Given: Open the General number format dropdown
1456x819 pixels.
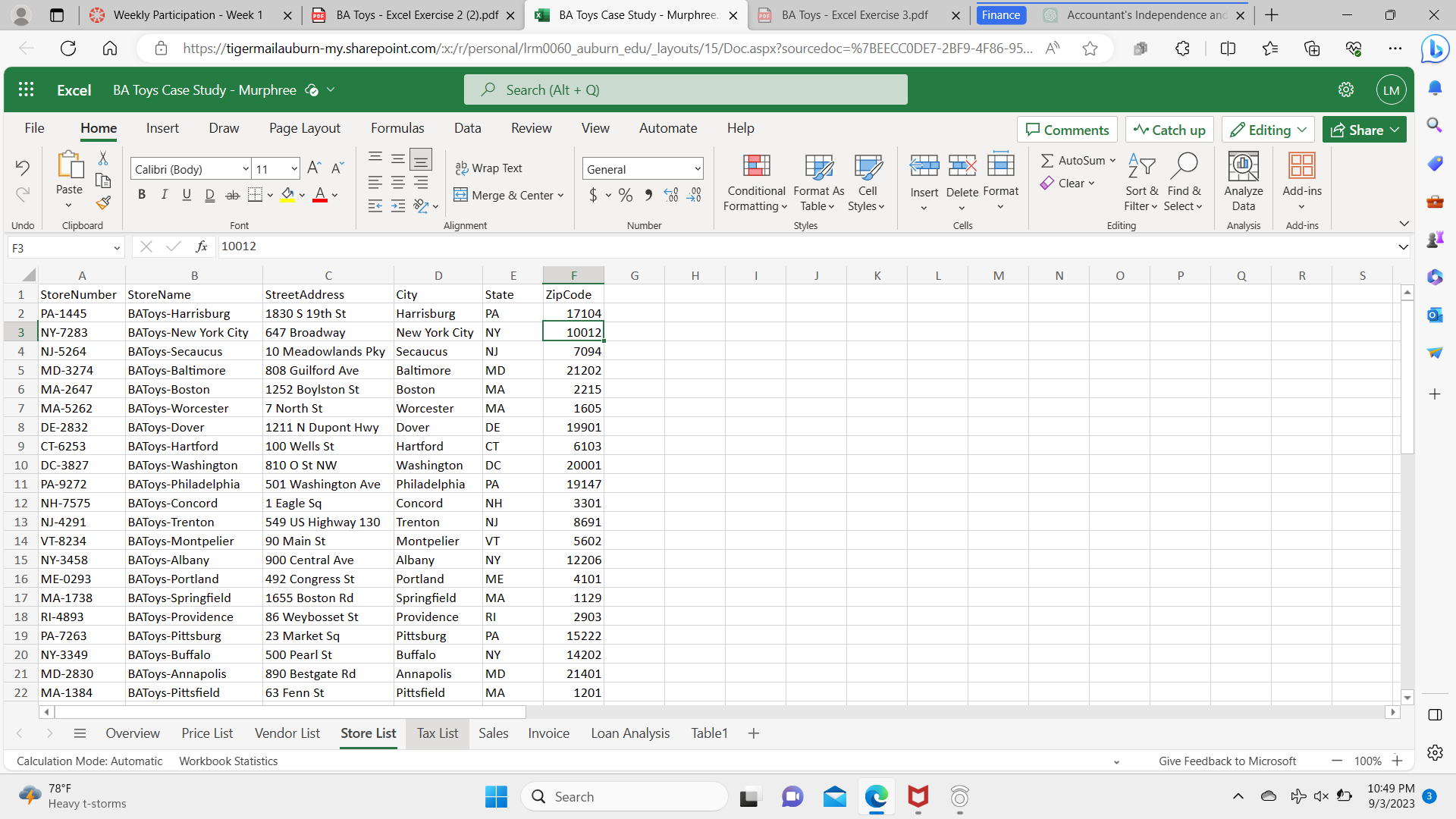Looking at the screenshot, I should [x=697, y=169].
